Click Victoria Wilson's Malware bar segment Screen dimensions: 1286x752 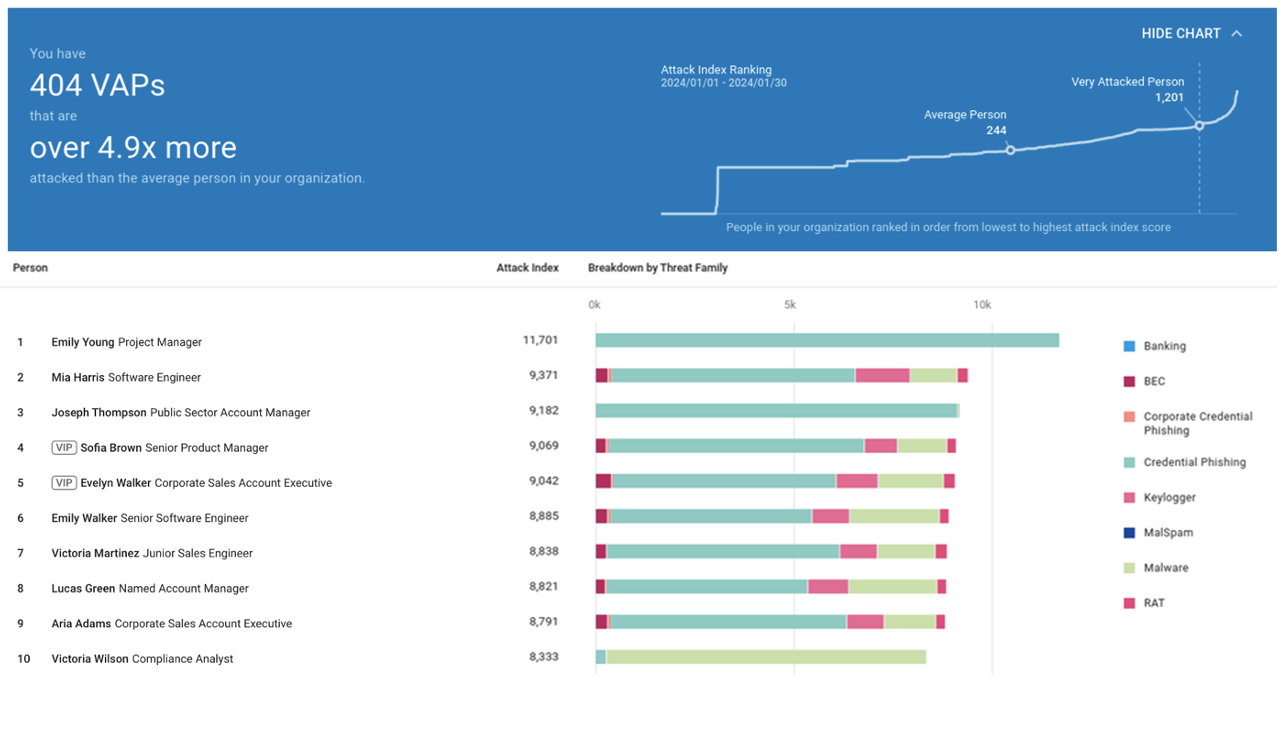(x=765, y=657)
